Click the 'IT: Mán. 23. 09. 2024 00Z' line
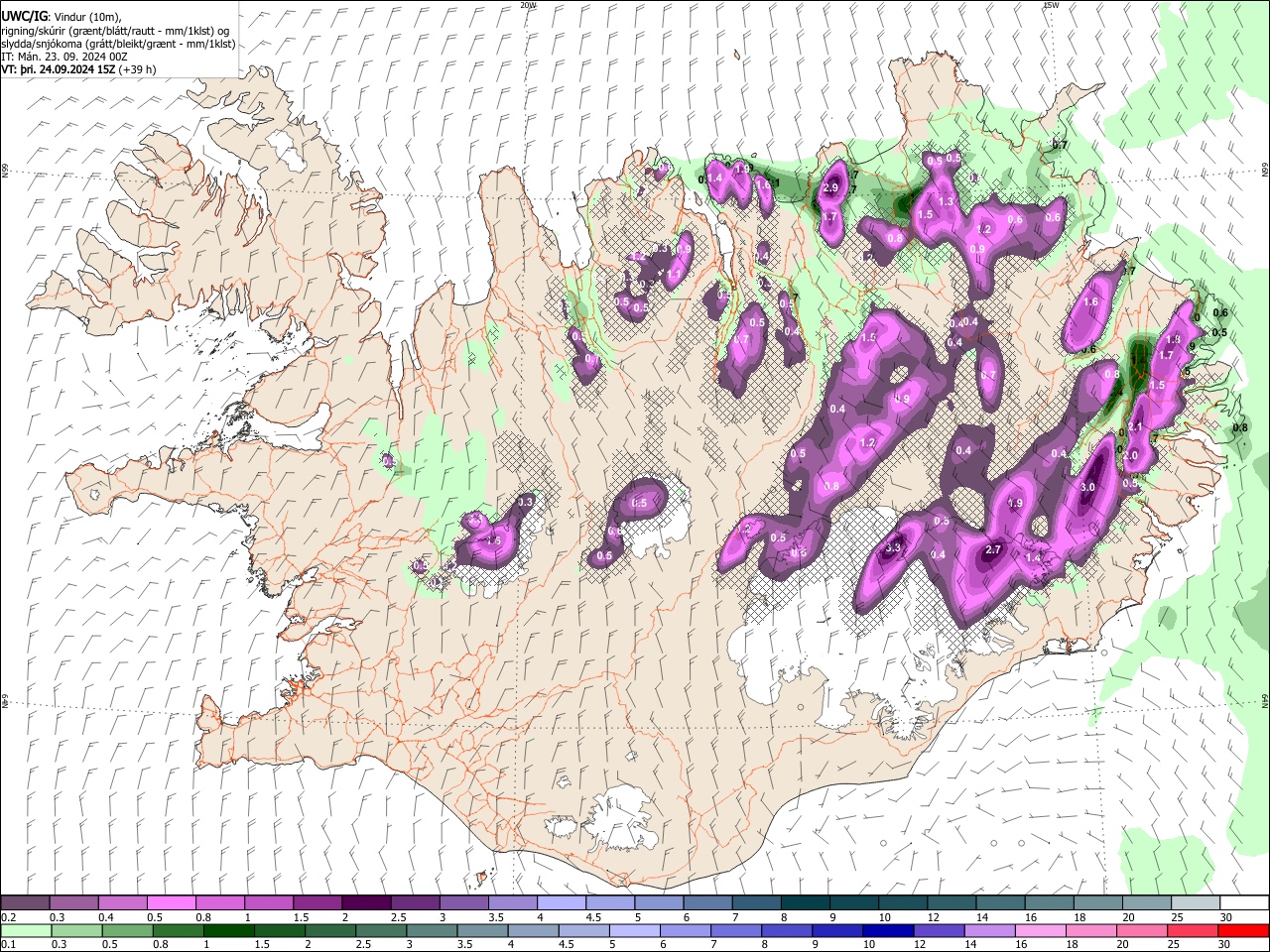 64,57
